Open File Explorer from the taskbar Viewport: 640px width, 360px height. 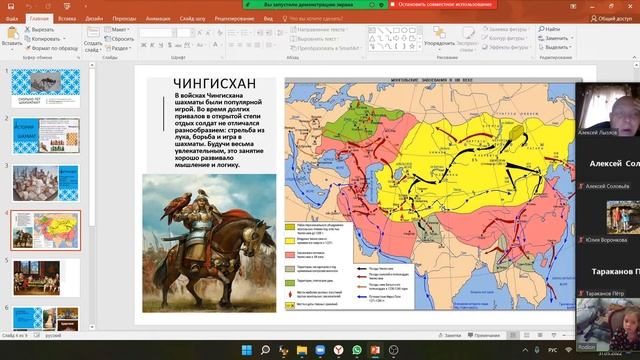pyautogui.click(x=302, y=350)
